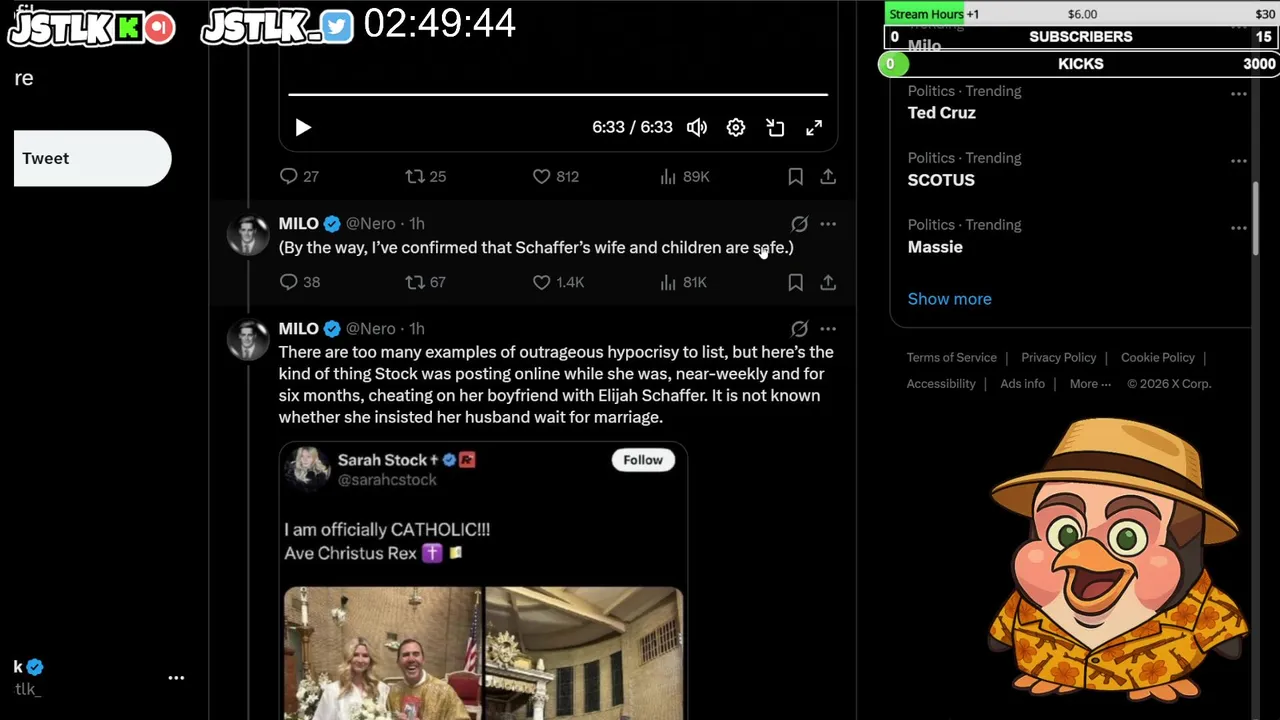Toggle picture-in-picture on the video
Screen dimensions: 1280x720
[775, 128]
